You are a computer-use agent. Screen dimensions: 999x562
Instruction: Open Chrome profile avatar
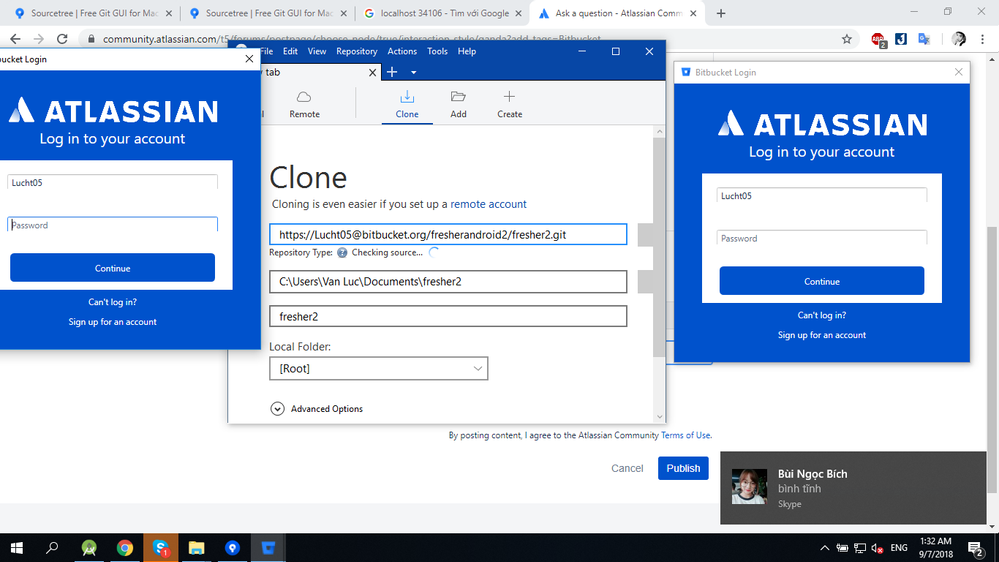[958, 39]
